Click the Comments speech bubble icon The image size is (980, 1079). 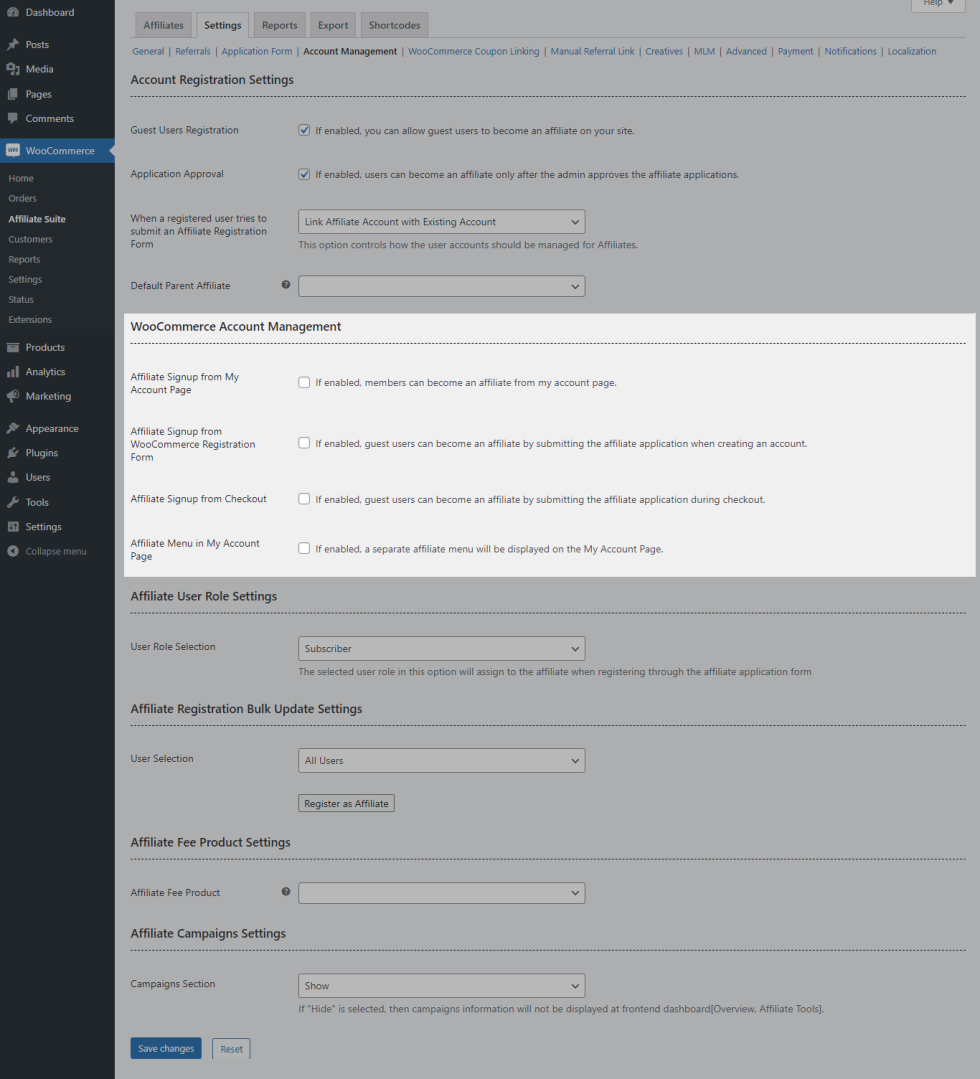pyautogui.click(x=13, y=118)
